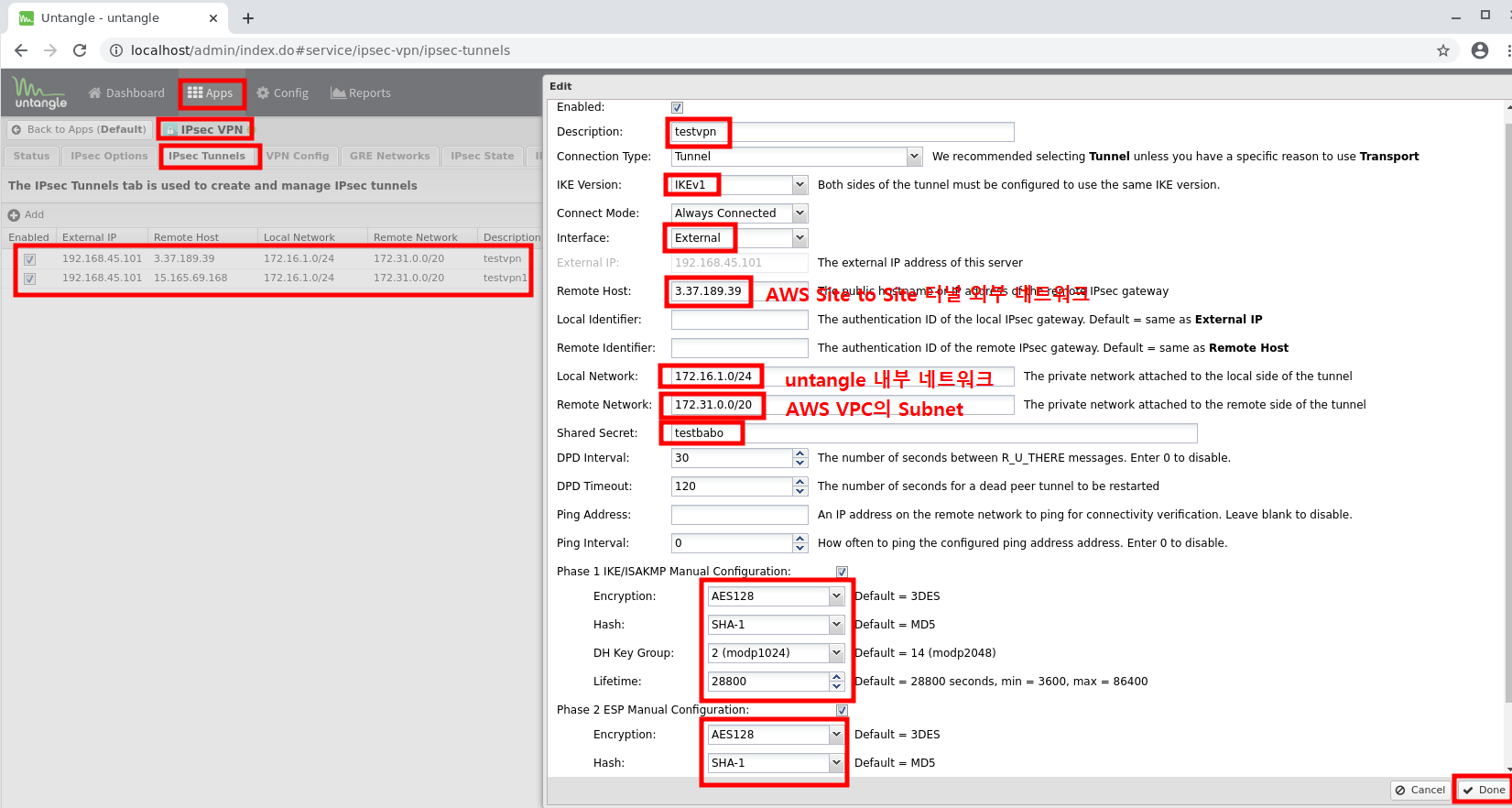Decrease the Phase 1 Lifetime value
Screen dimensions: 1512x808
point(837,687)
